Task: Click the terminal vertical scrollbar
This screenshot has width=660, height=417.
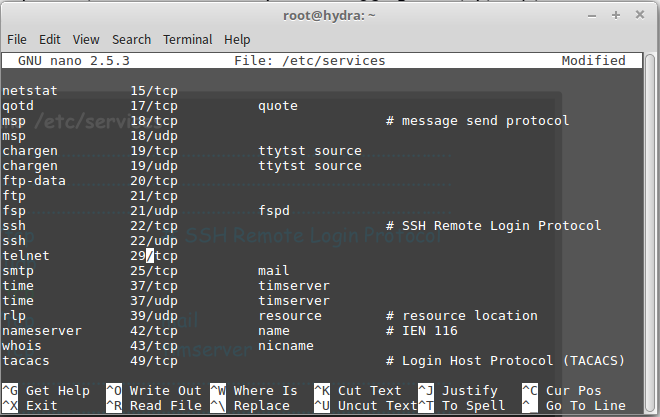Action: pyautogui.click(x=651, y=231)
